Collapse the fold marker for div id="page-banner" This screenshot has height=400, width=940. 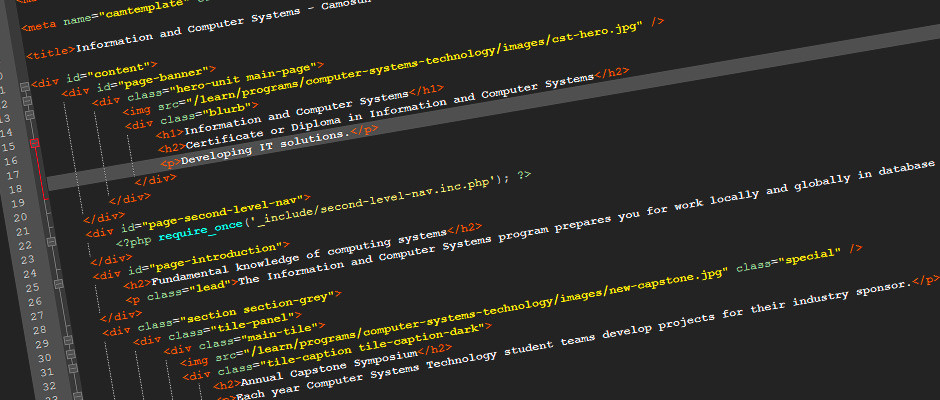pos(26,102)
